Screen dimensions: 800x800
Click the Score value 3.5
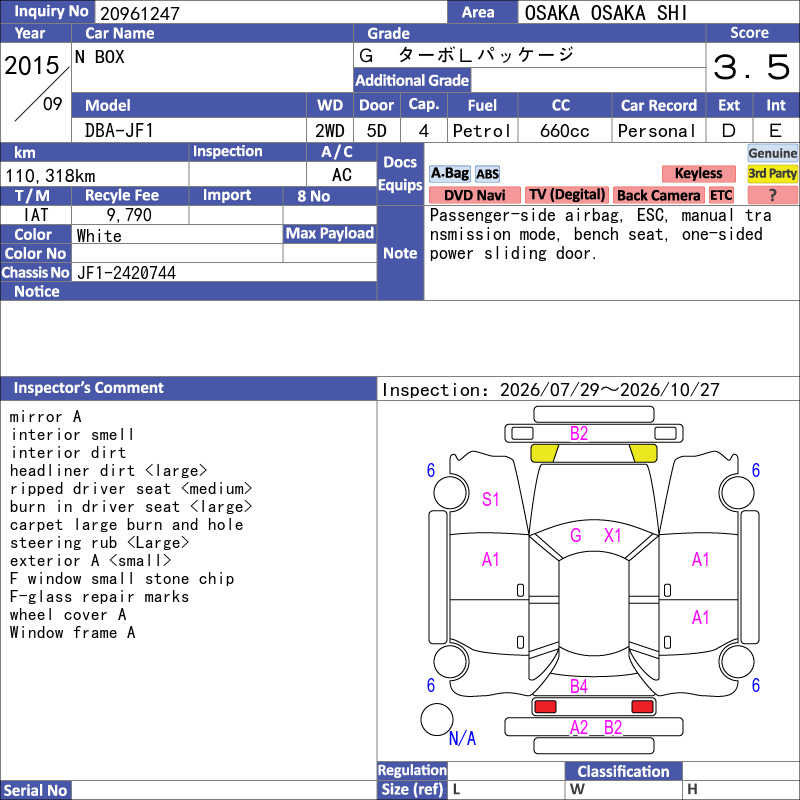(752, 67)
